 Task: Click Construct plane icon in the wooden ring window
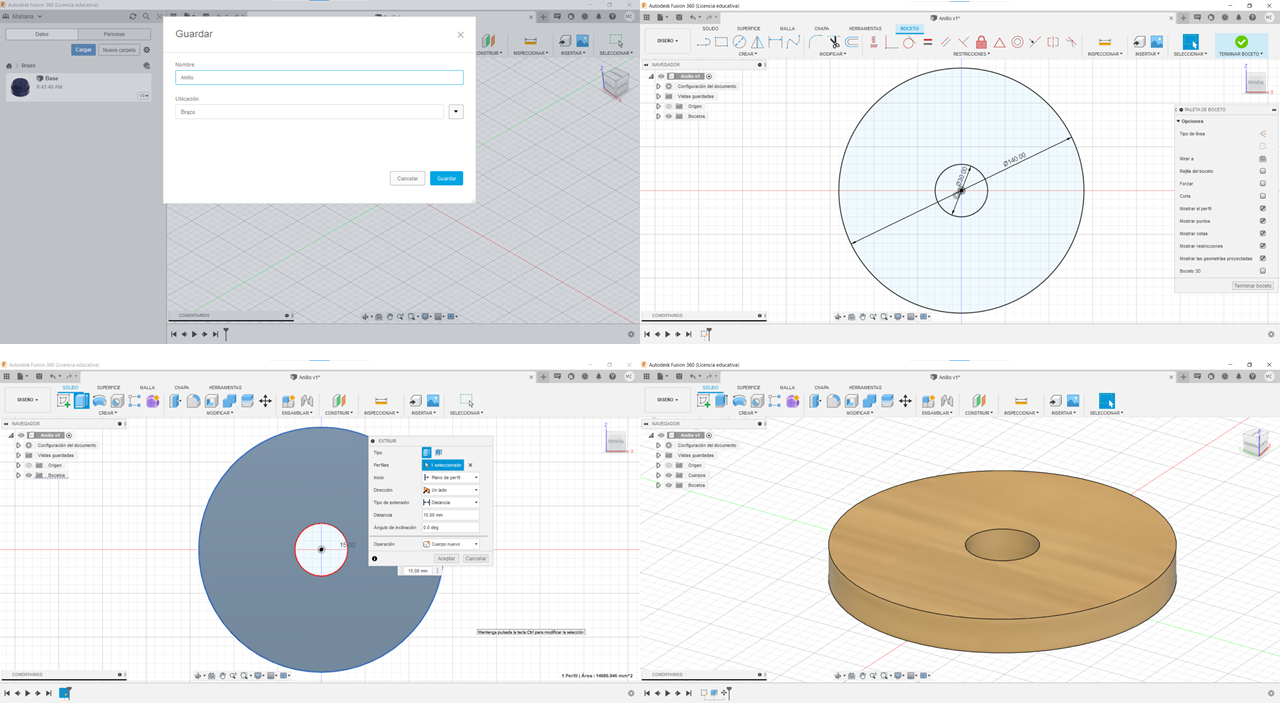pos(979,401)
